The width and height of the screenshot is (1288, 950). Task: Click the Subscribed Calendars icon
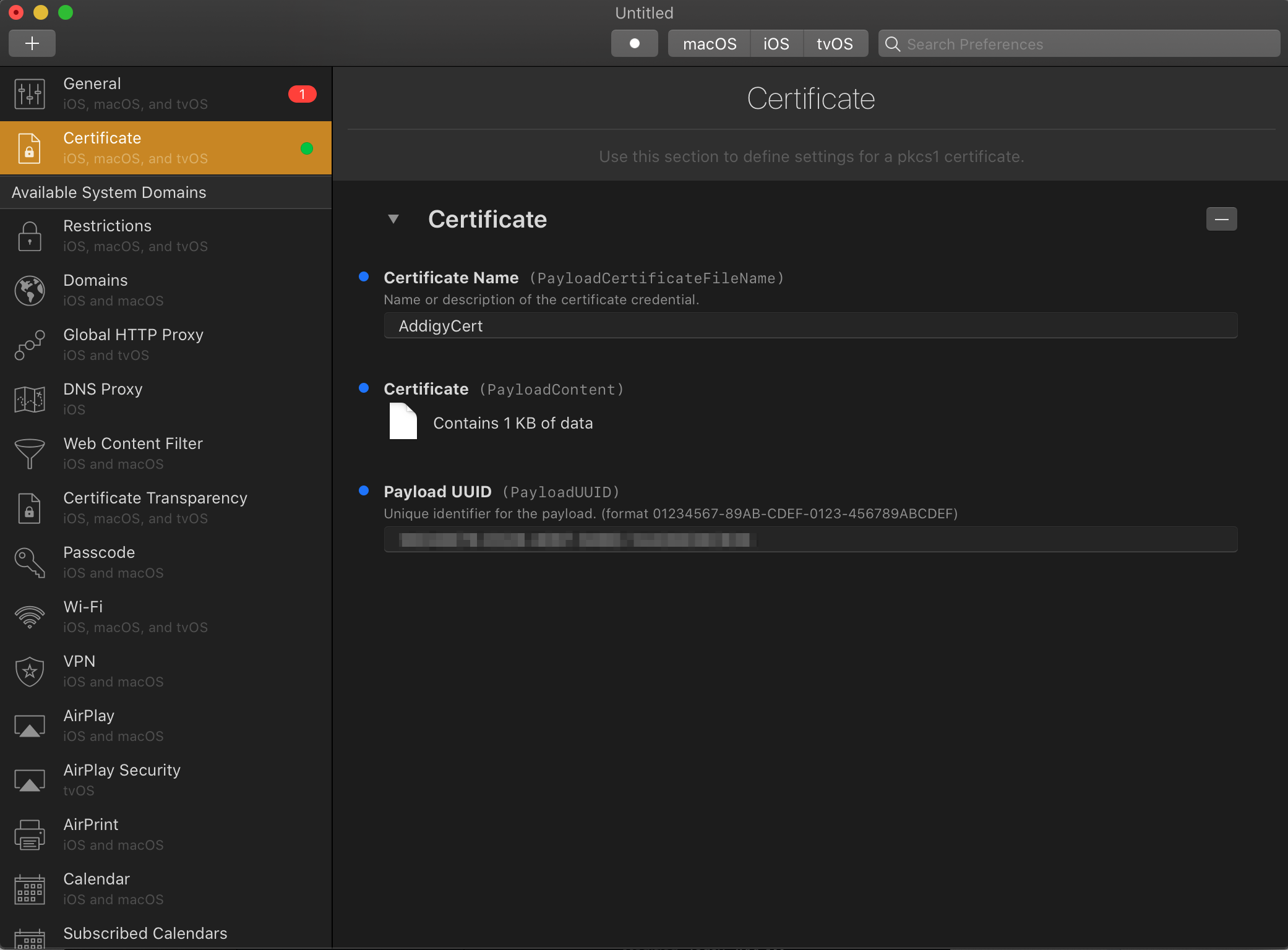click(x=30, y=939)
